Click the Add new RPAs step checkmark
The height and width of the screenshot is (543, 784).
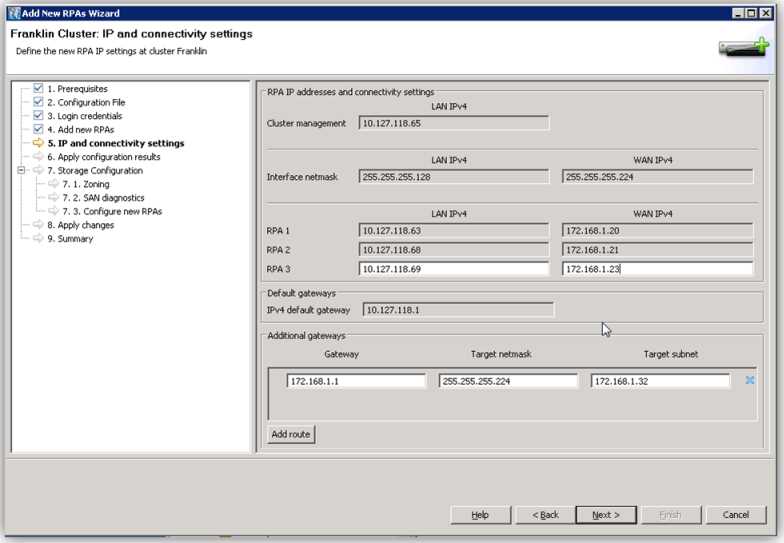[x=38, y=129]
